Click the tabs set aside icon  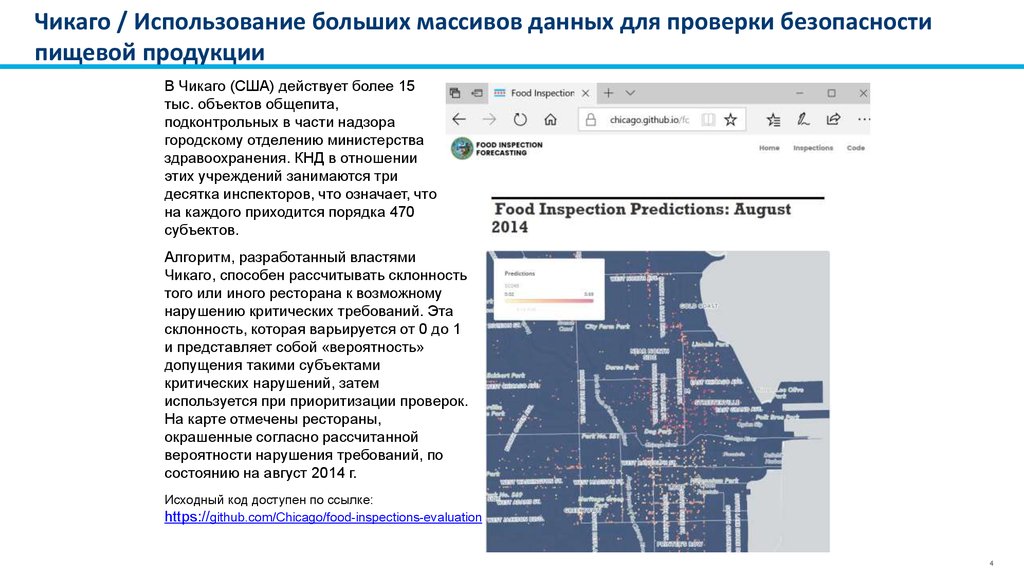[x=455, y=93]
